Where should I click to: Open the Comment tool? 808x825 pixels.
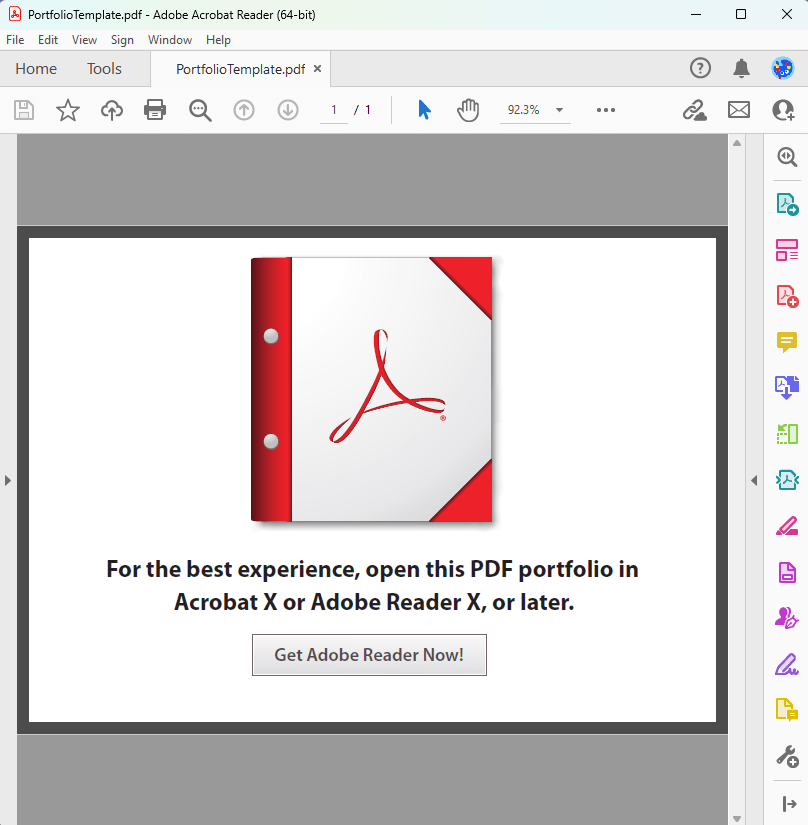tap(787, 342)
